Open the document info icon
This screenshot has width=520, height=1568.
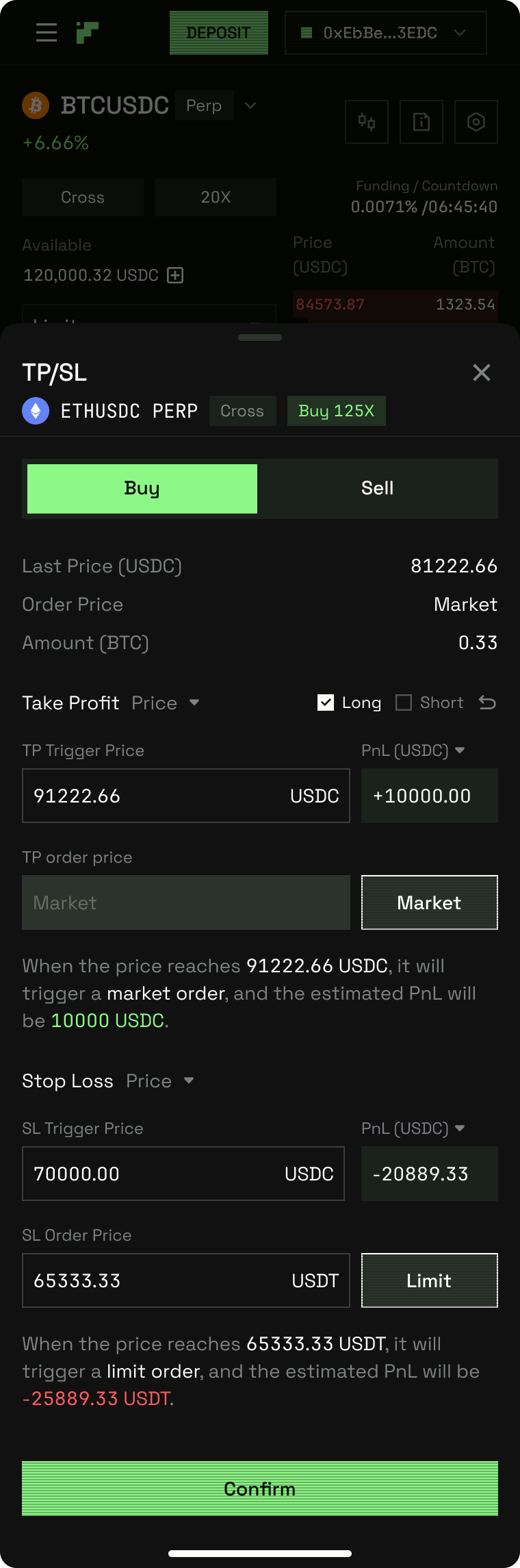(x=421, y=122)
